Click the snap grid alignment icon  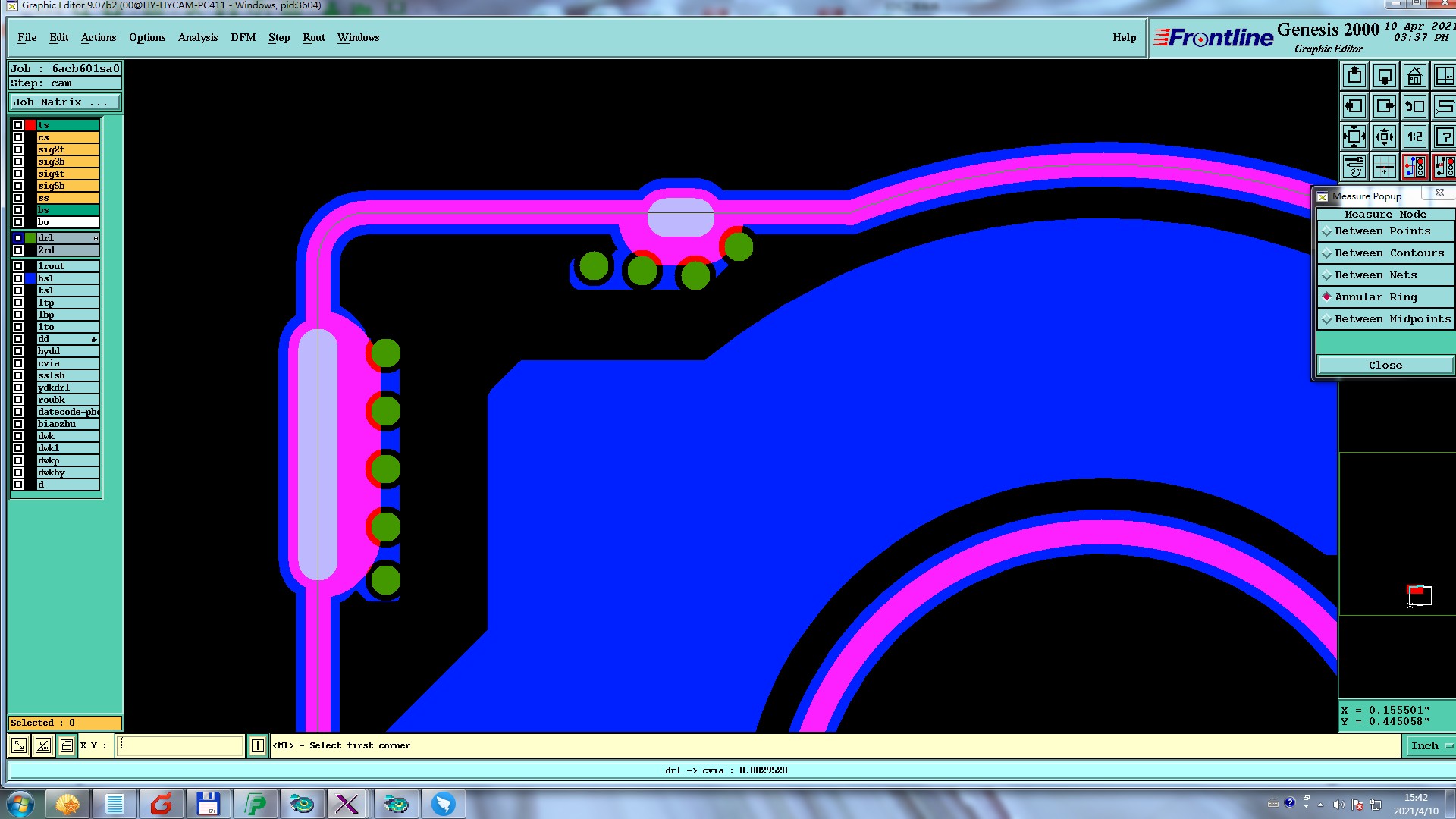tap(1385, 166)
